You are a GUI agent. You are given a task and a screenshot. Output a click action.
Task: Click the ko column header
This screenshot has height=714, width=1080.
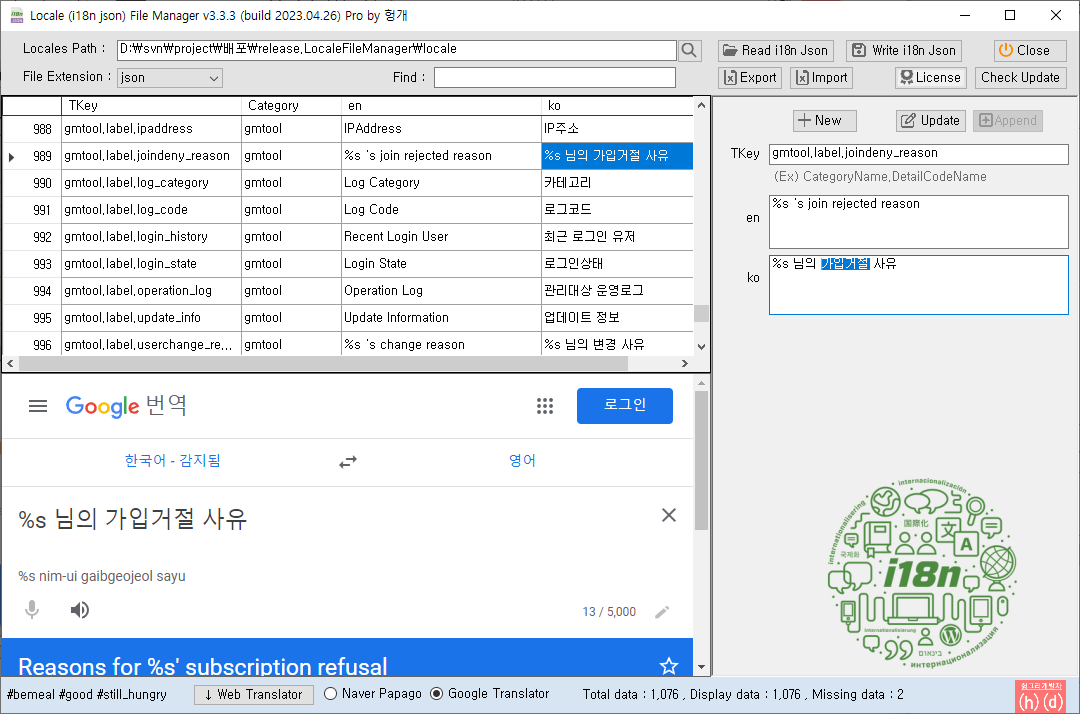[x=617, y=105]
